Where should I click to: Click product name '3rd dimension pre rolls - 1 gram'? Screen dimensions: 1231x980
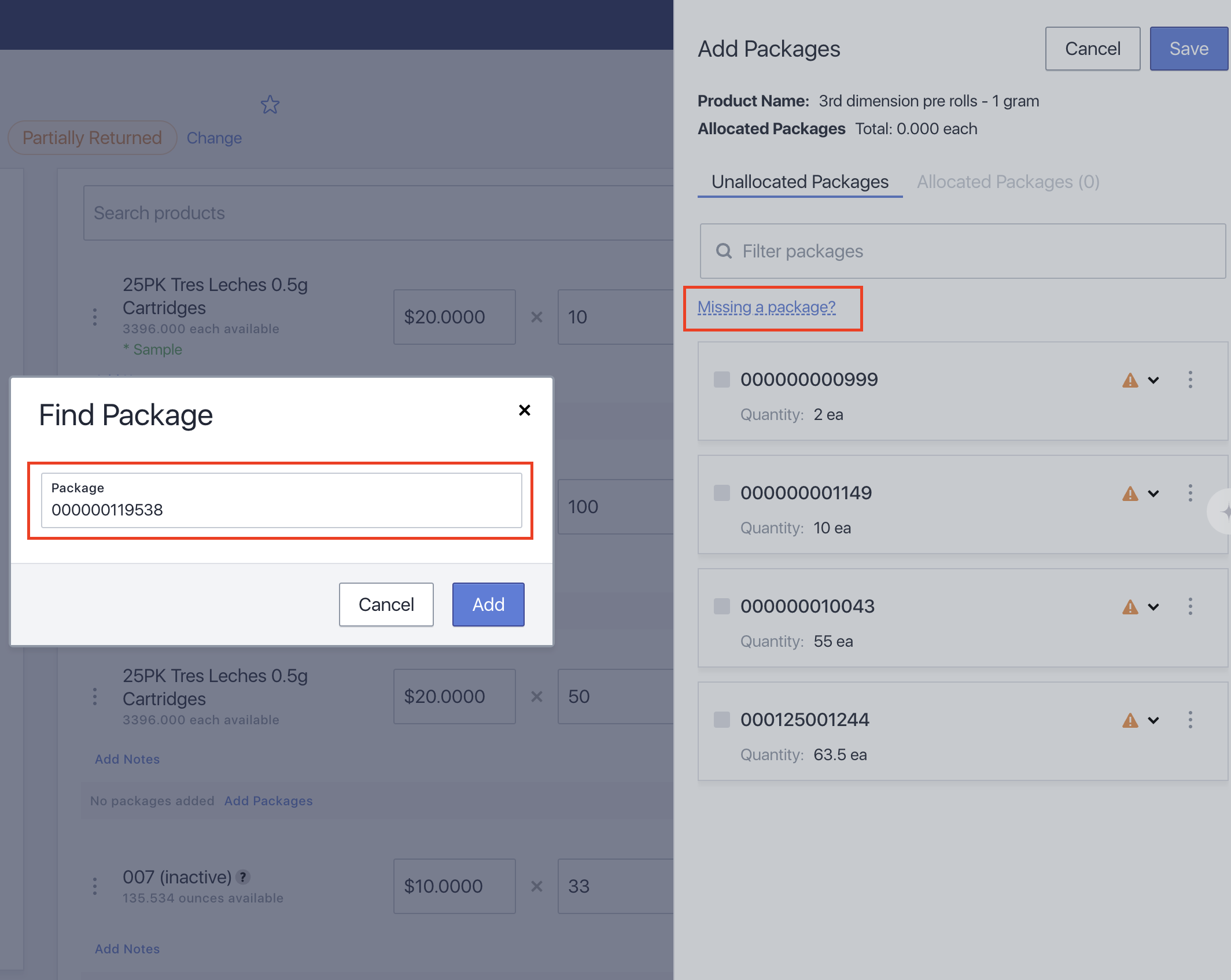929,101
